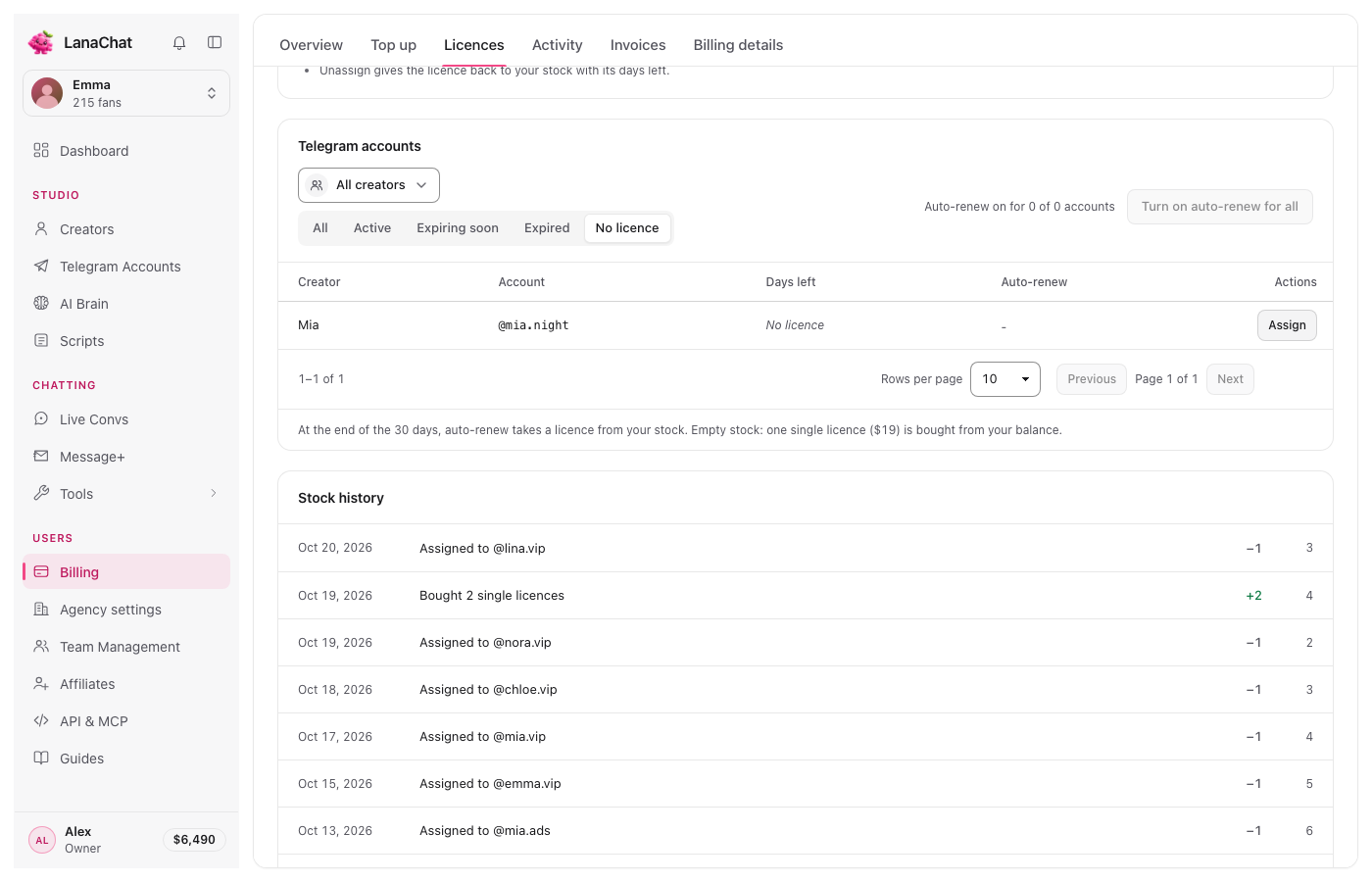Click the Message+ envelope icon
The width and height of the screenshot is (1372, 882).
point(41,456)
